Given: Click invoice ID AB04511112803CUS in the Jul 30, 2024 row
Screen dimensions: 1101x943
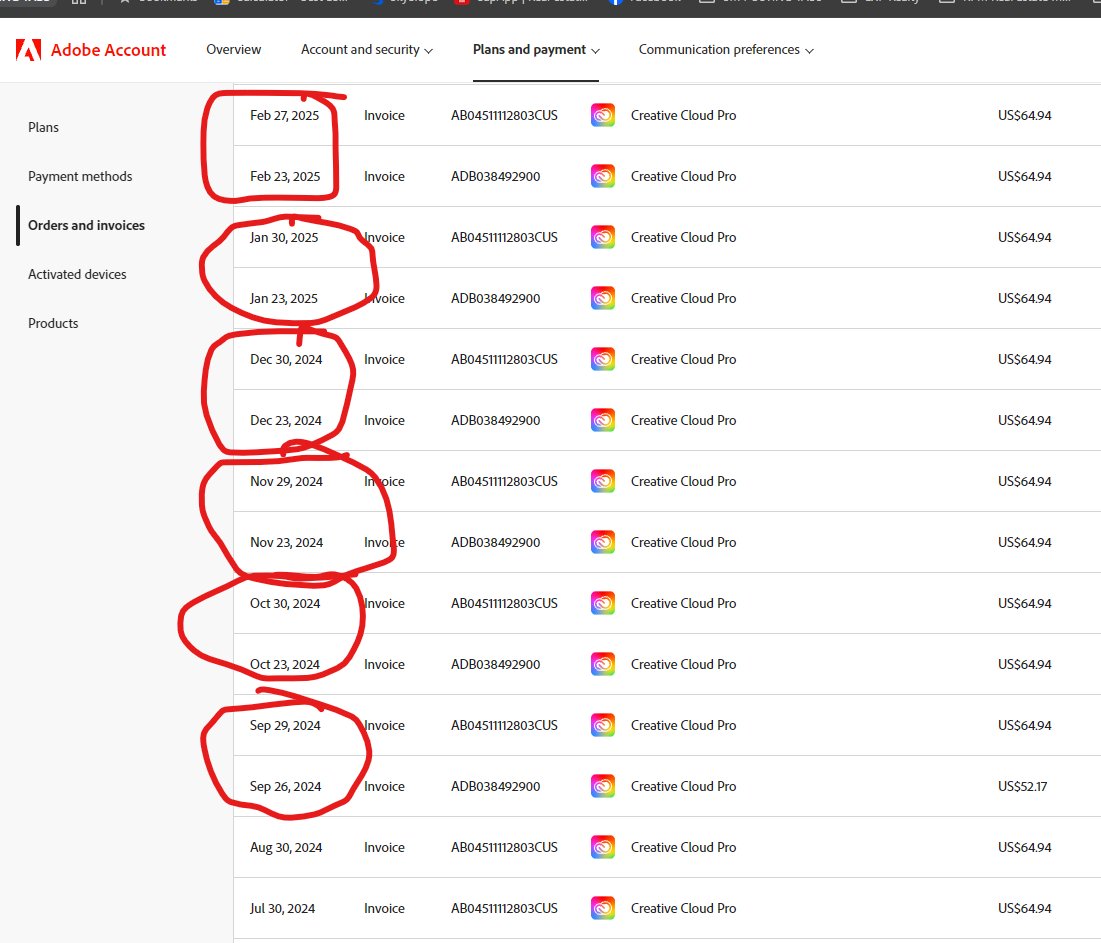Looking at the screenshot, I should click(504, 909).
